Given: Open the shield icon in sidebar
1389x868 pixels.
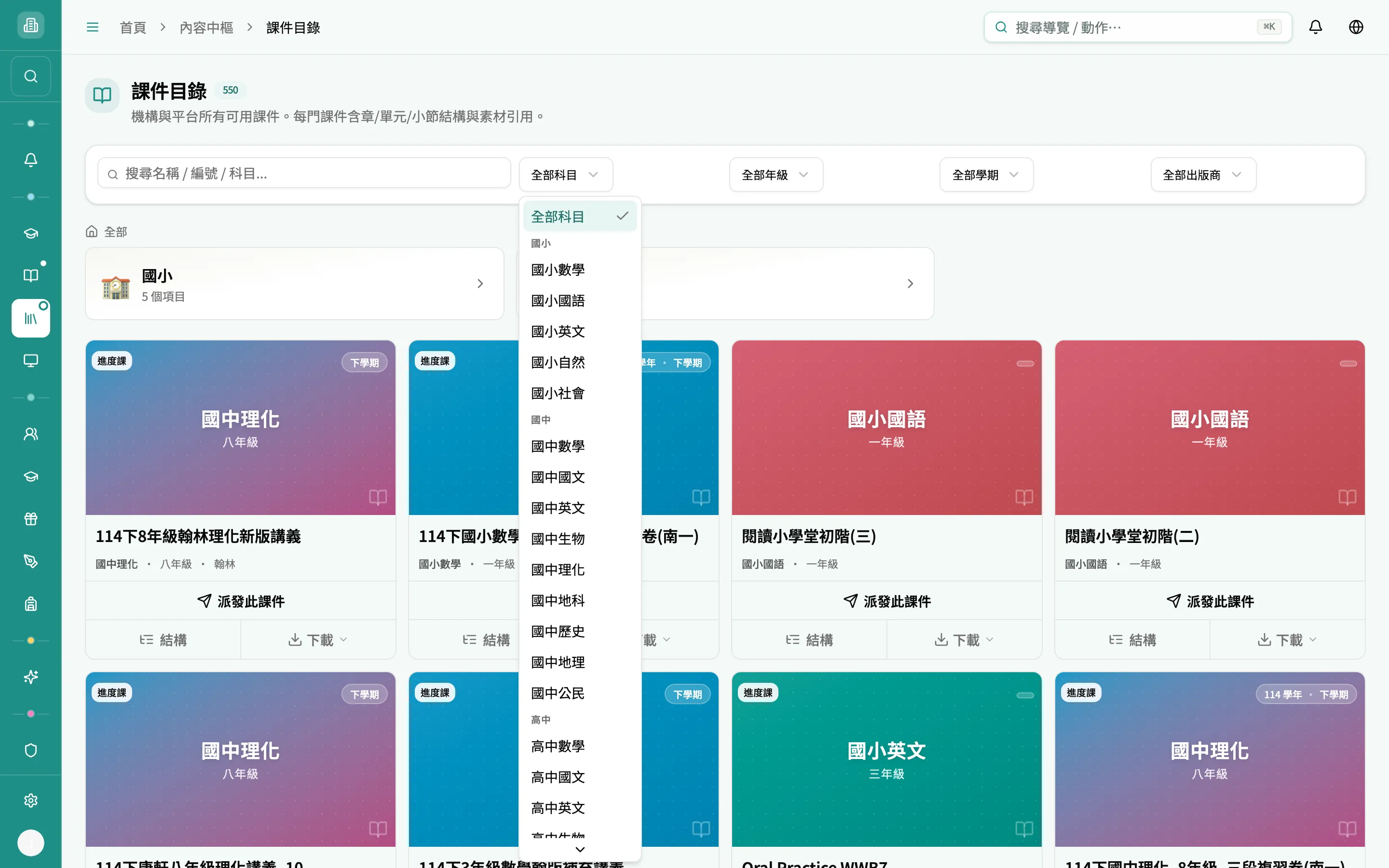Looking at the screenshot, I should [x=31, y=750].
